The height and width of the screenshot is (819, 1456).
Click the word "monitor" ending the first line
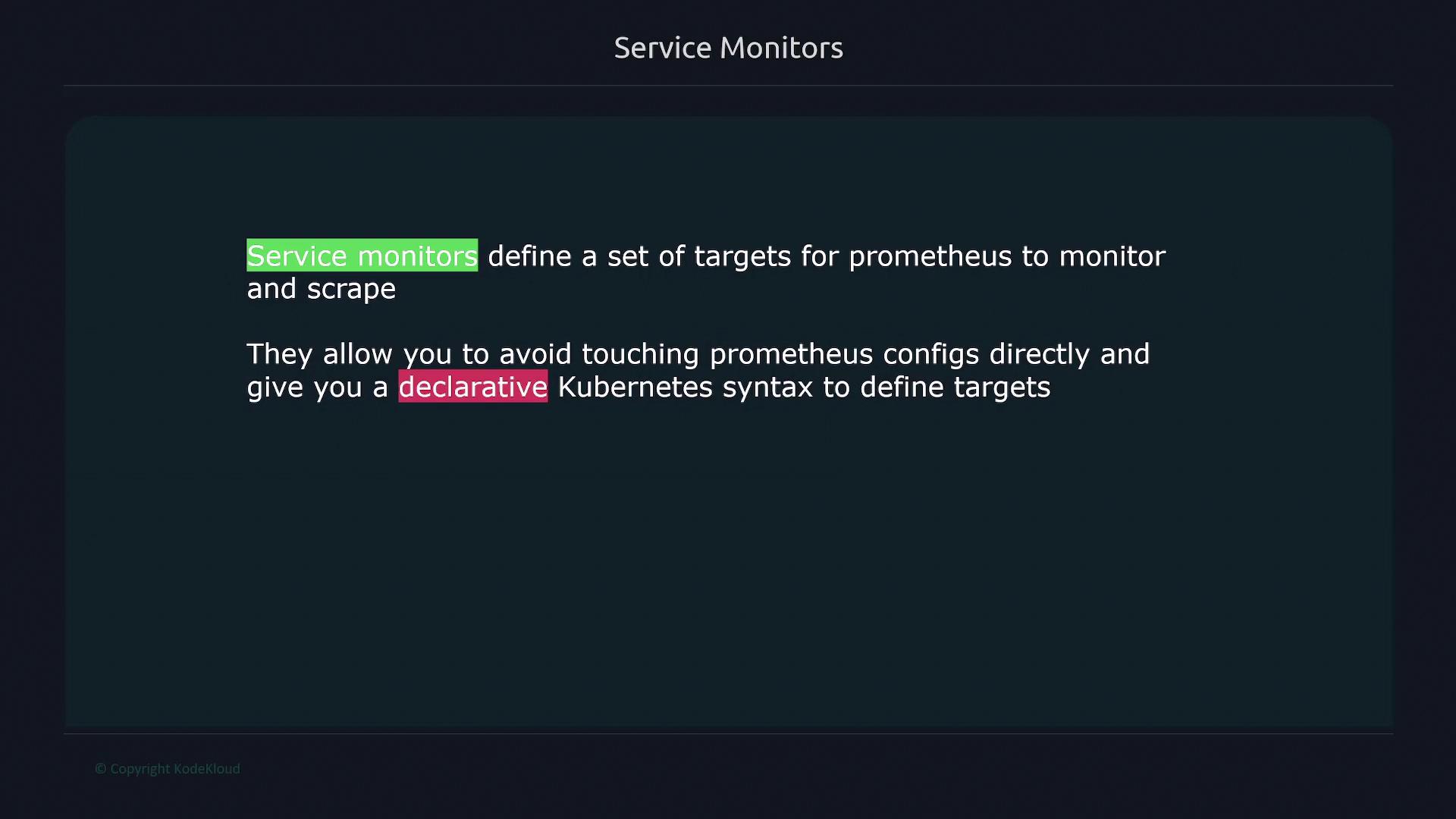[1112, 256]
